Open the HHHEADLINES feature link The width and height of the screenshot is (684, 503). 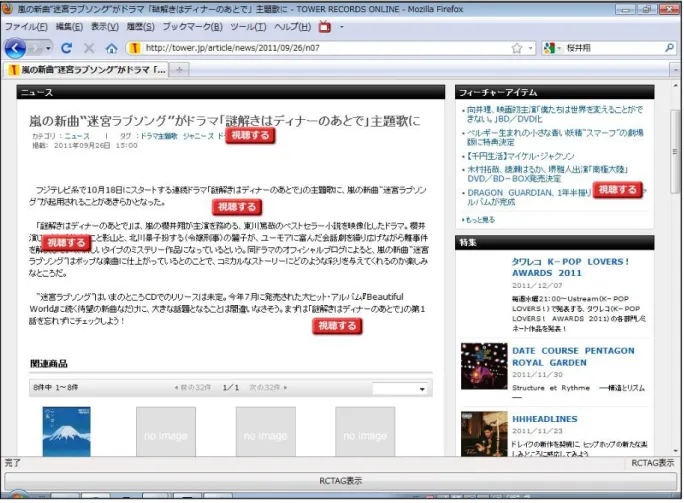pos(544,419)
